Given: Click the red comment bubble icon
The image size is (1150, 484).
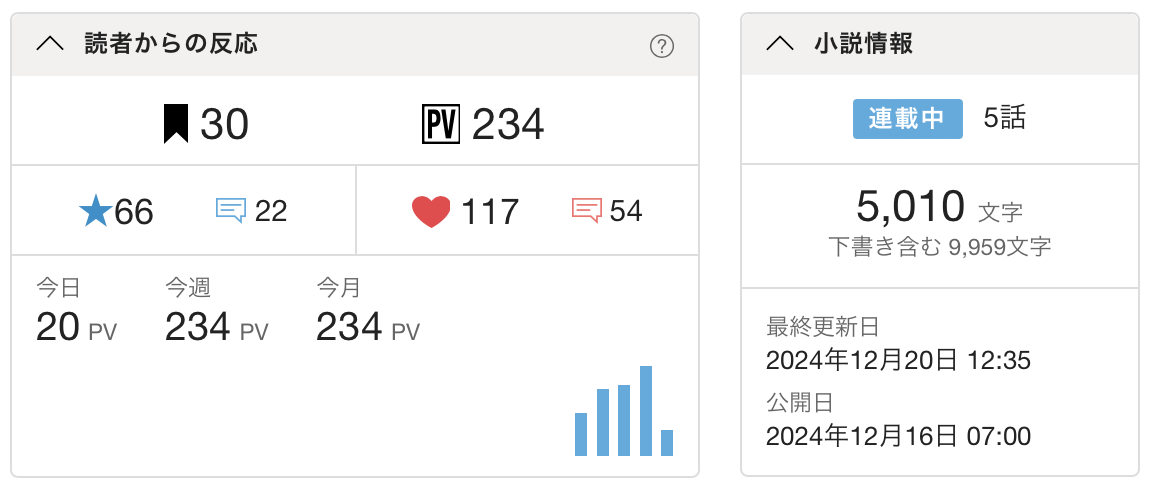Looking at the screenshot, I should point(586,210).
